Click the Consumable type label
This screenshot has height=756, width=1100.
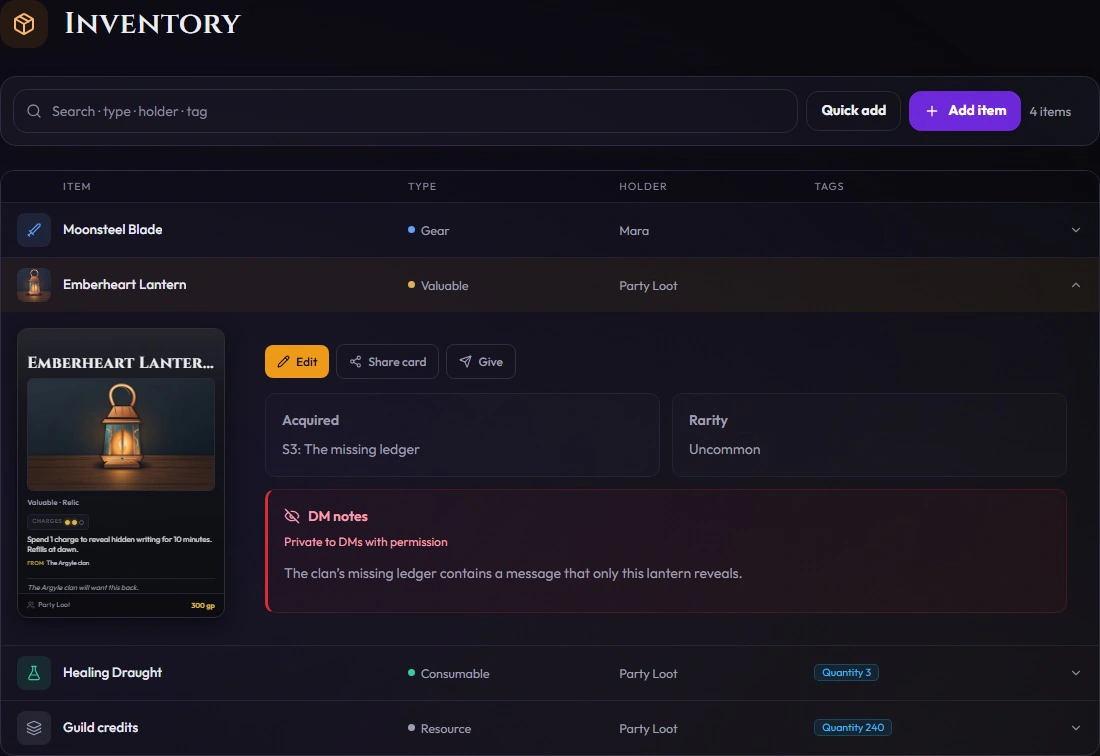point(455,674)
